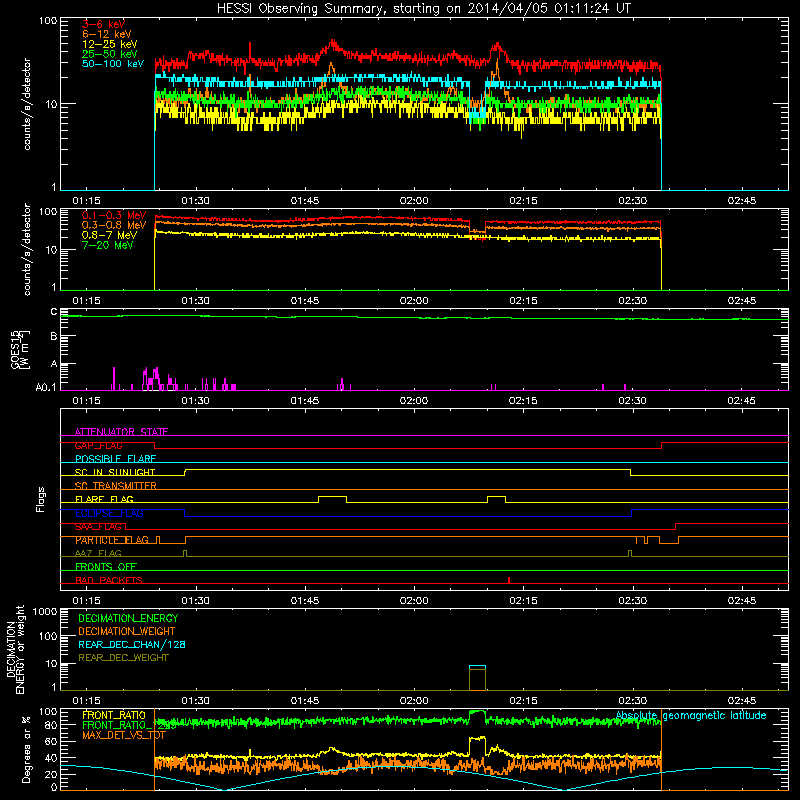The width and height of the screenshot is (800, 800).
Task: Select the SAA_FLAG label
Action: click(x=98, y=527)
